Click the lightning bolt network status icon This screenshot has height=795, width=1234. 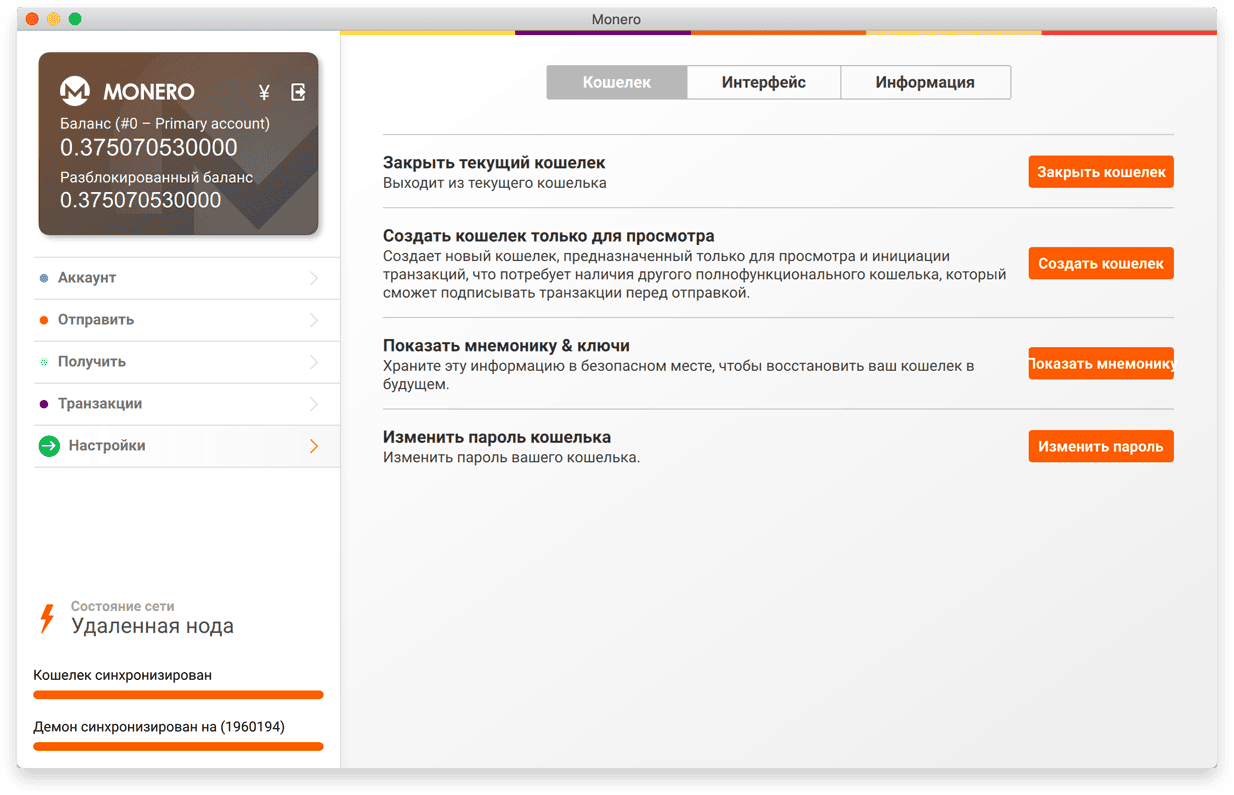(x=46, y=619)
